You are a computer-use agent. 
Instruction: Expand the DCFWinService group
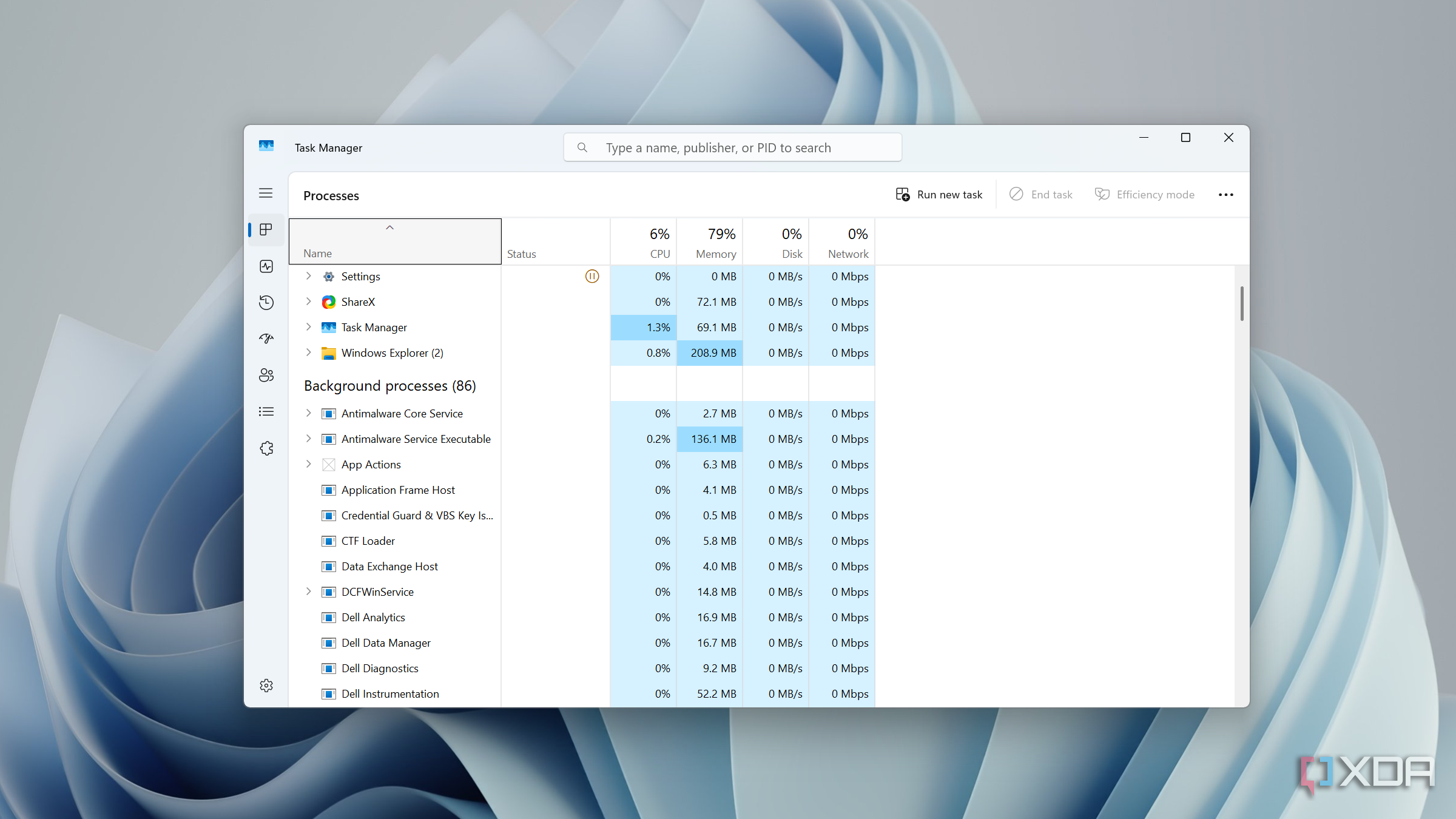pos(308,591)
